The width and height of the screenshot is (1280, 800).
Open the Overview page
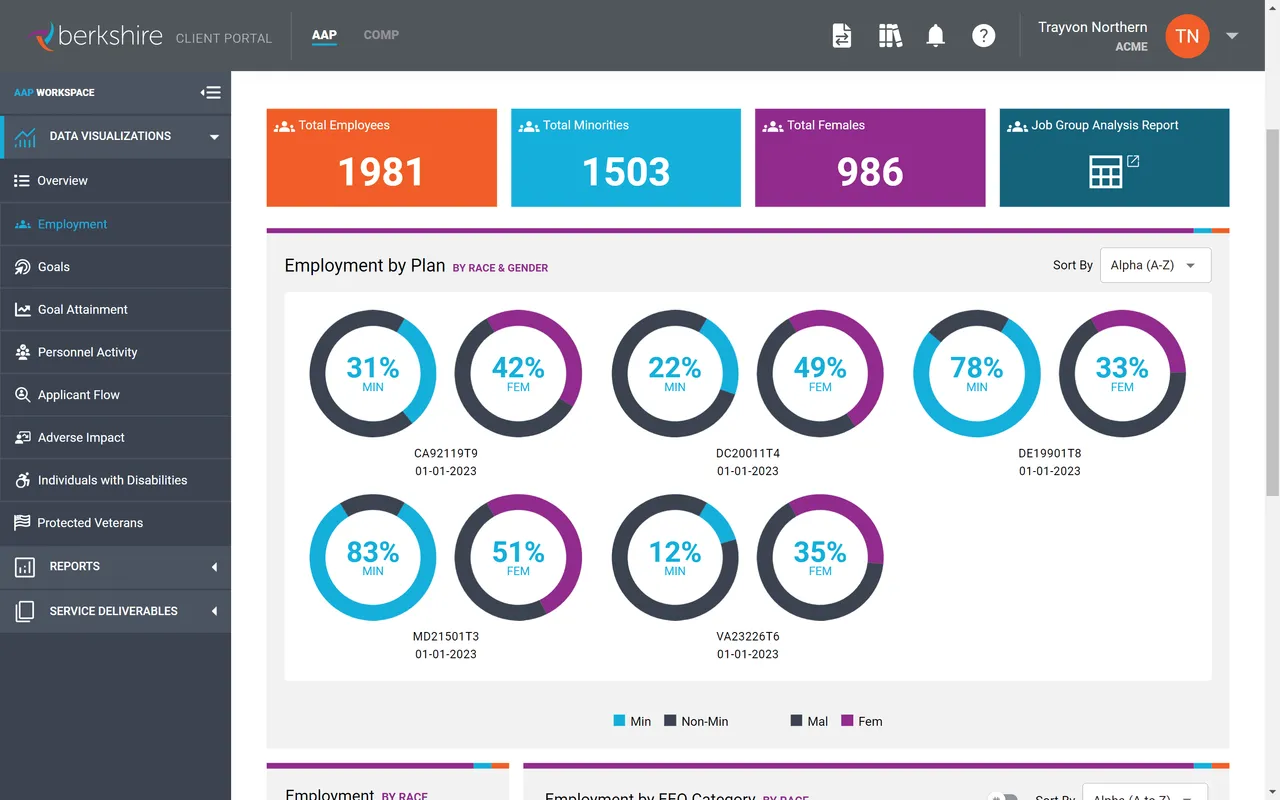pyautogui.click(x=64, y=180)
